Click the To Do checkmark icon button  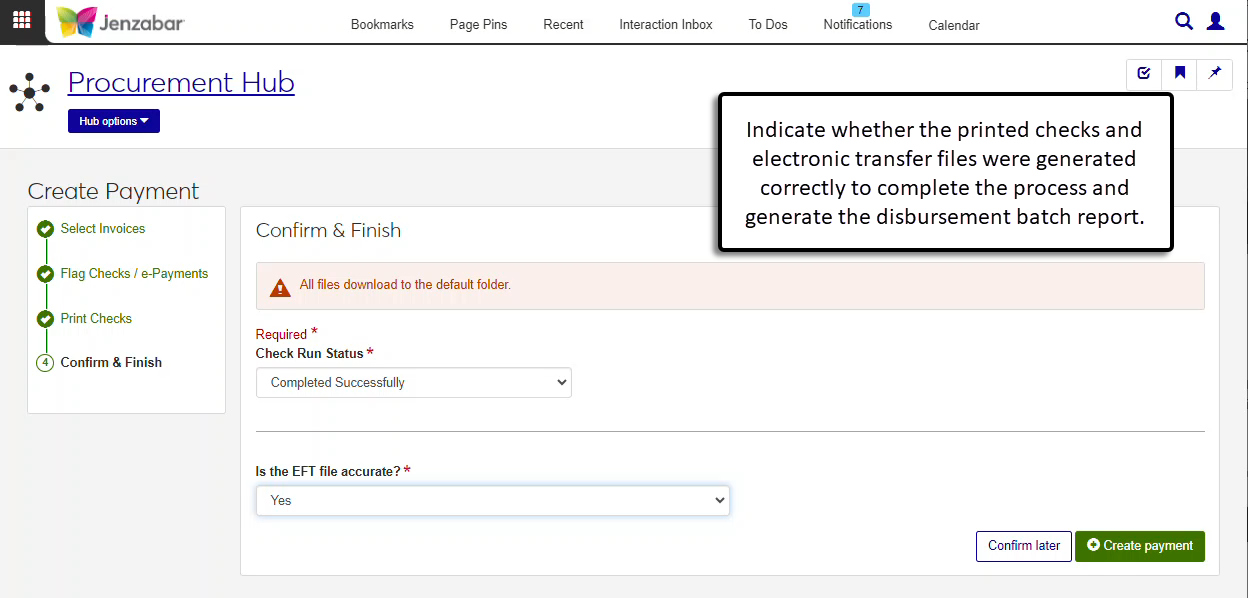(1144, 74)
